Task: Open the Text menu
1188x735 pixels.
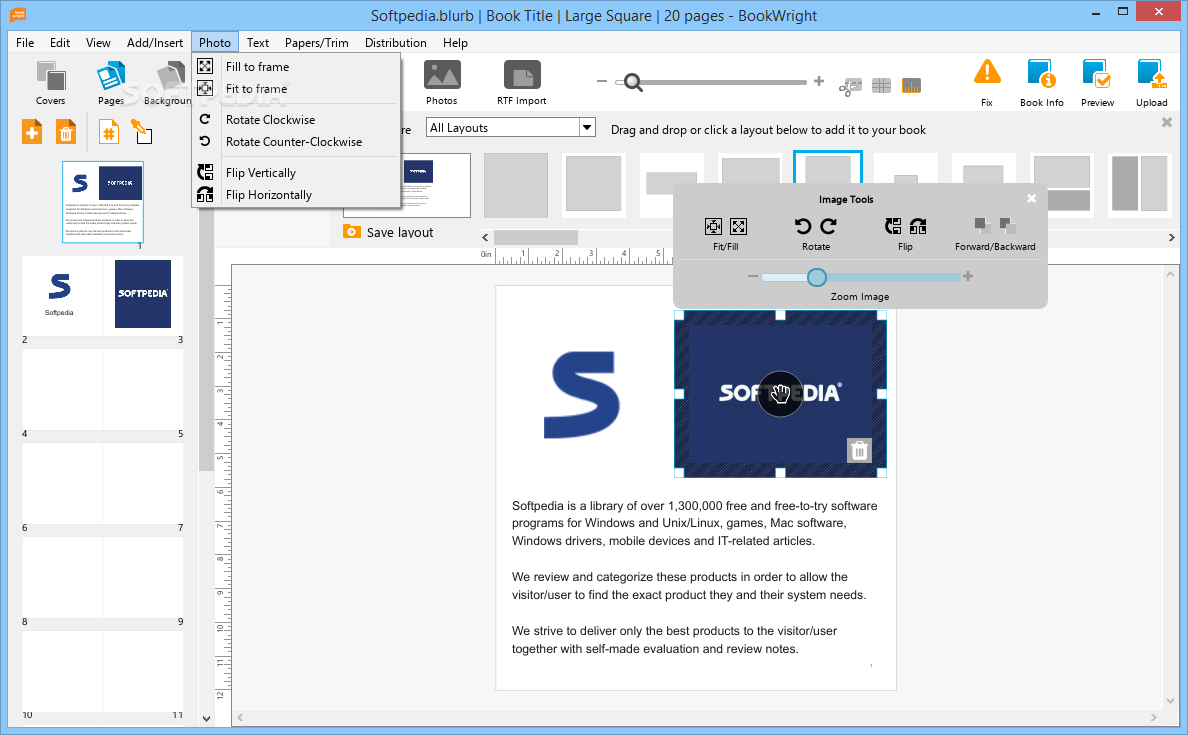Action: 258,42
